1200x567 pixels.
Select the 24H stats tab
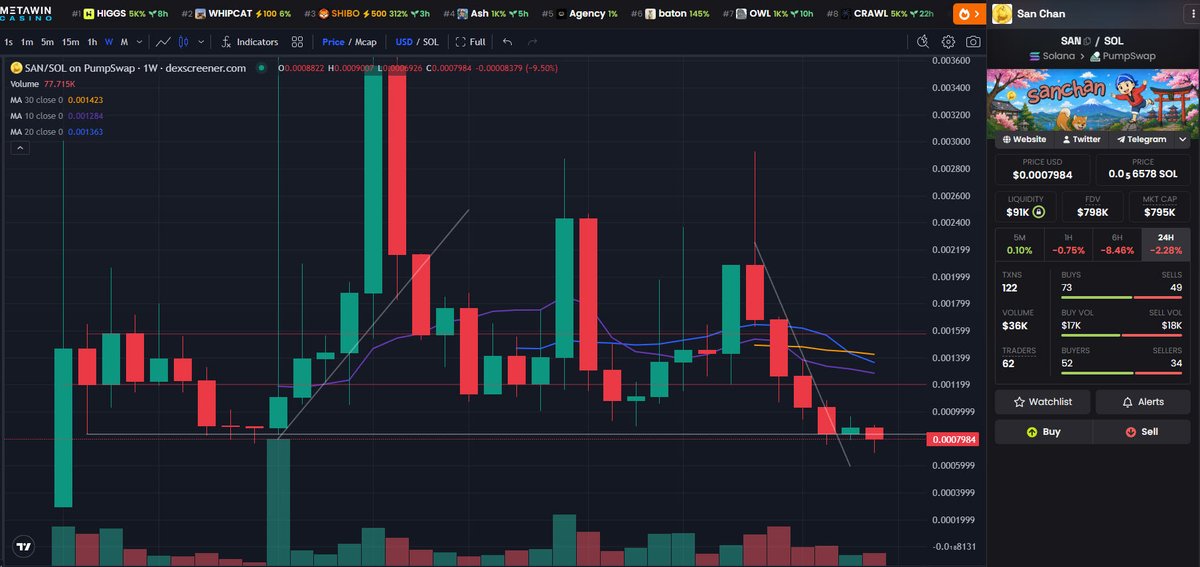tap(1166, 244)
